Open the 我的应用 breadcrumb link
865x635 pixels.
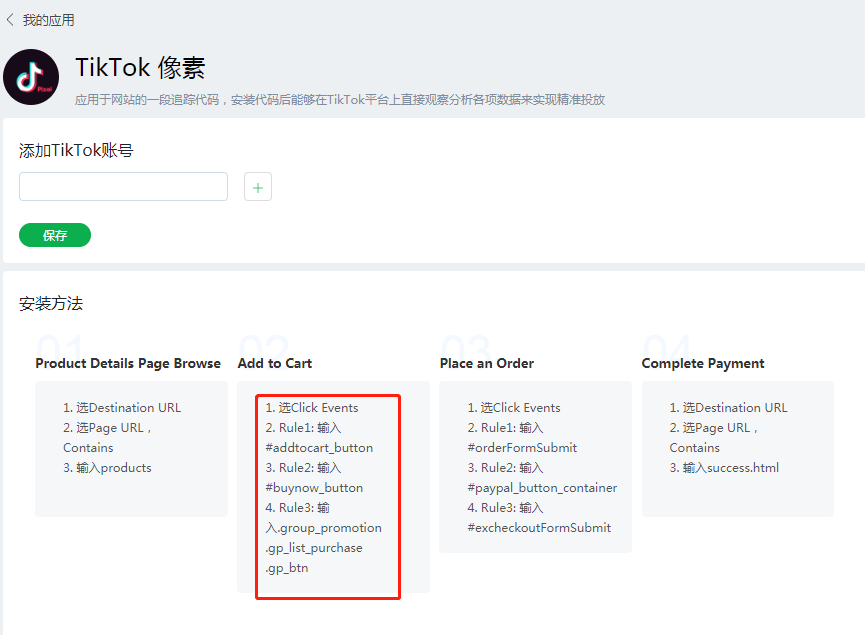[49, 20]
